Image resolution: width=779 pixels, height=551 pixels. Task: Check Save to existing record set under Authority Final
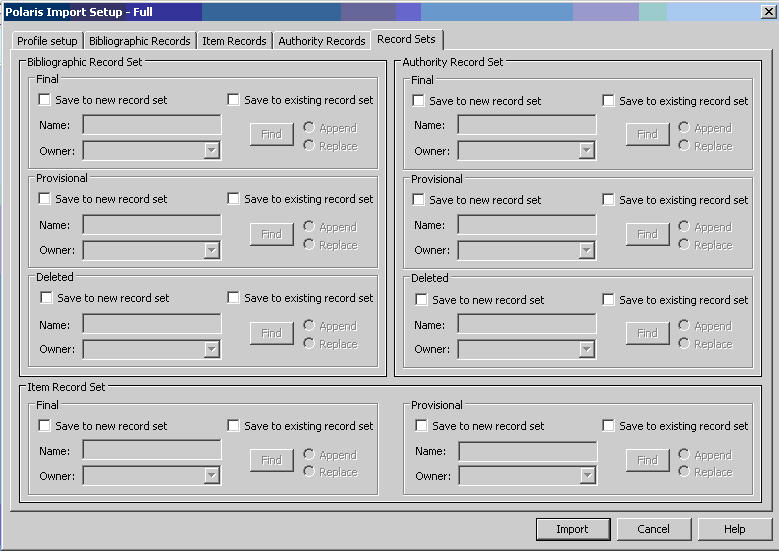(608, 100)
